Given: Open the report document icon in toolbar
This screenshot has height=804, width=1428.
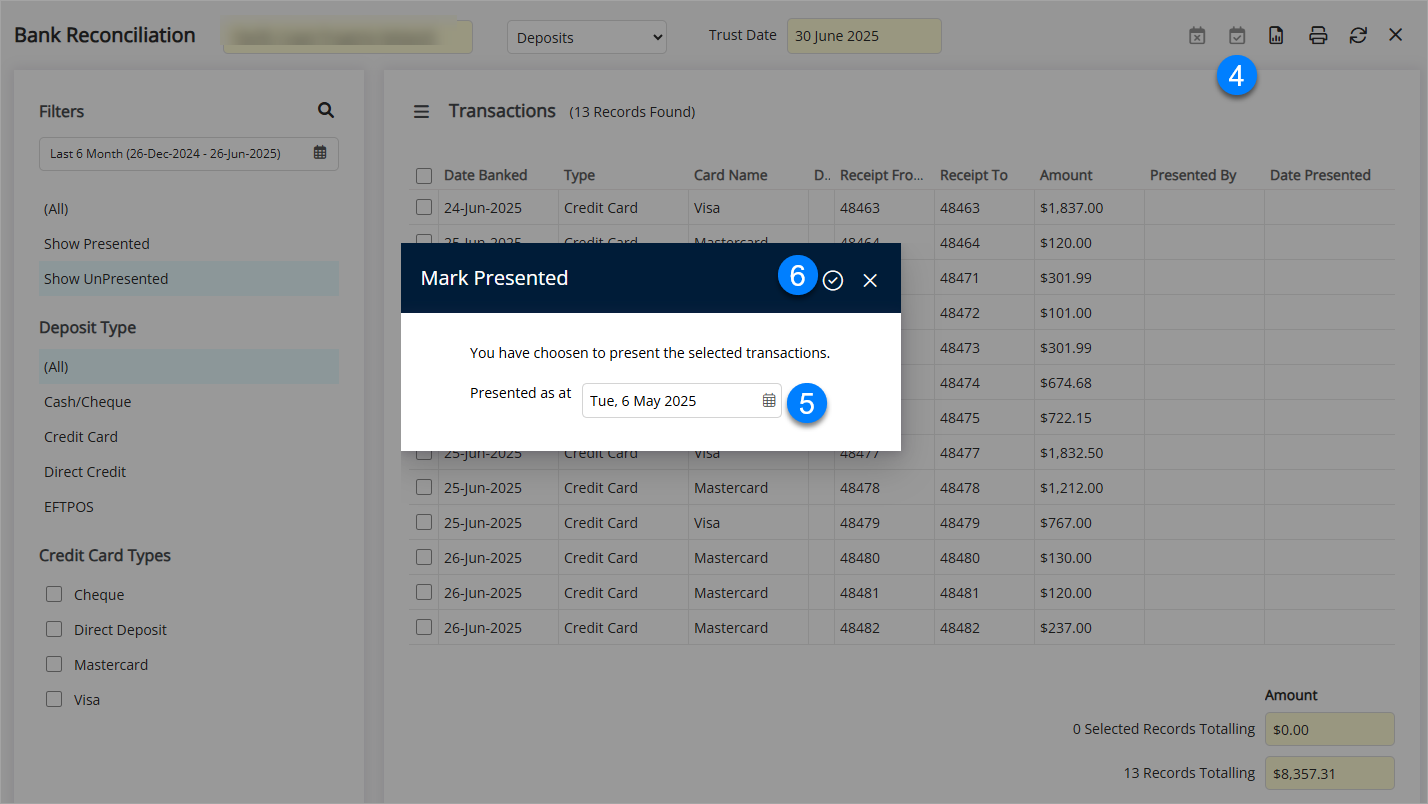Looking at the screenshot, I should [x=1276, y=36].
